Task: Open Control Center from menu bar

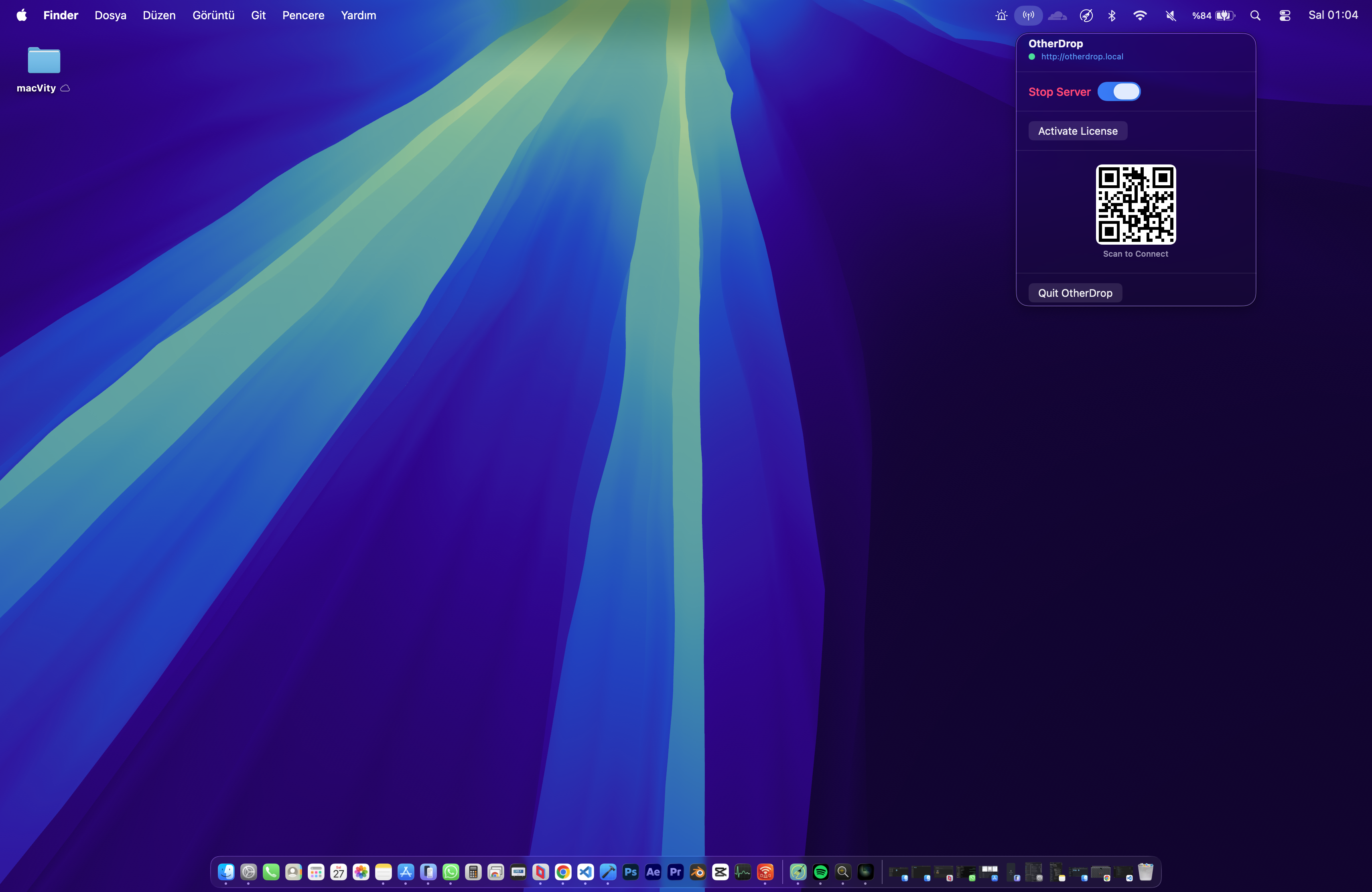Action: pyautogui.click(x=1285, y=16)
